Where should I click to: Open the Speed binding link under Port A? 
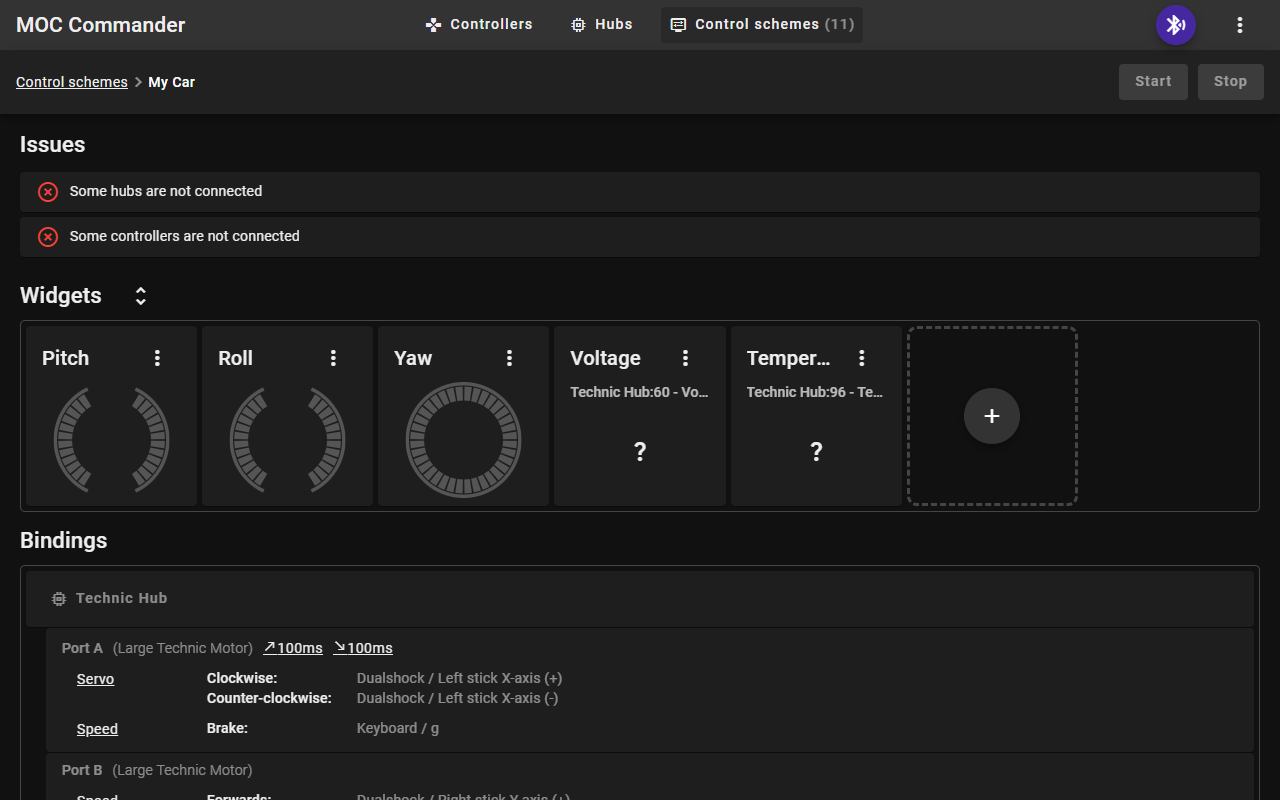(x=97, y=729)
